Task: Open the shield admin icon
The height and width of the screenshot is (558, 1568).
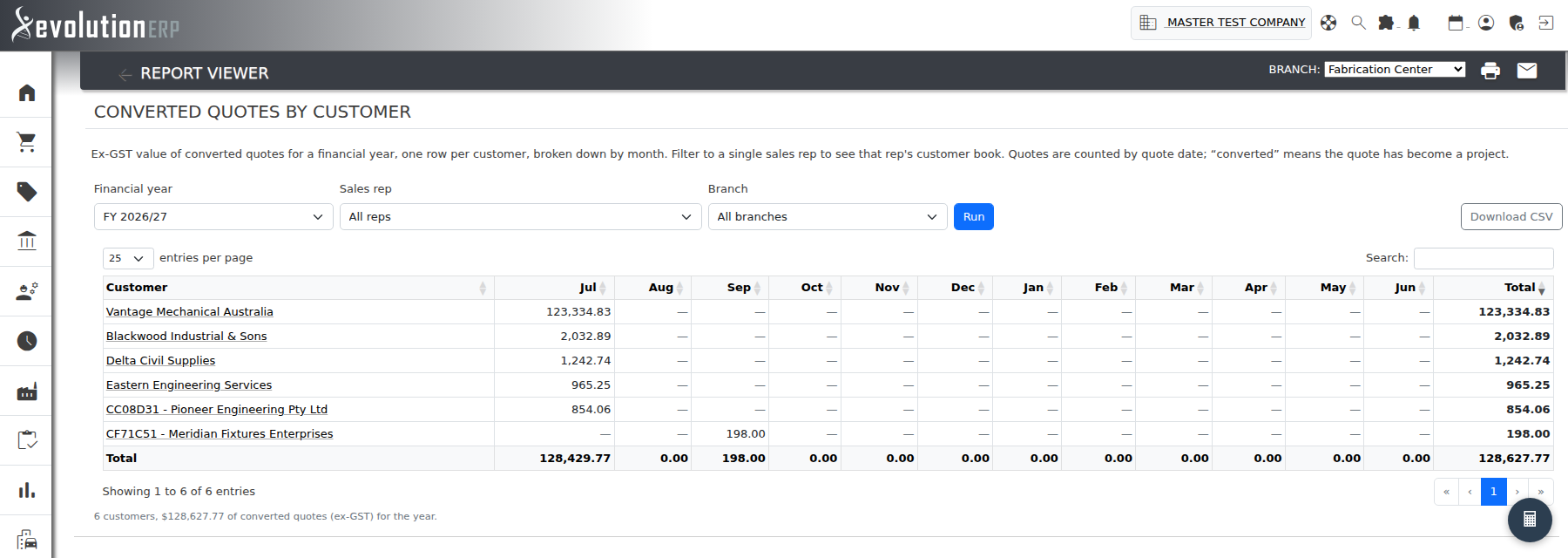Action: (x=1517, y=23)
